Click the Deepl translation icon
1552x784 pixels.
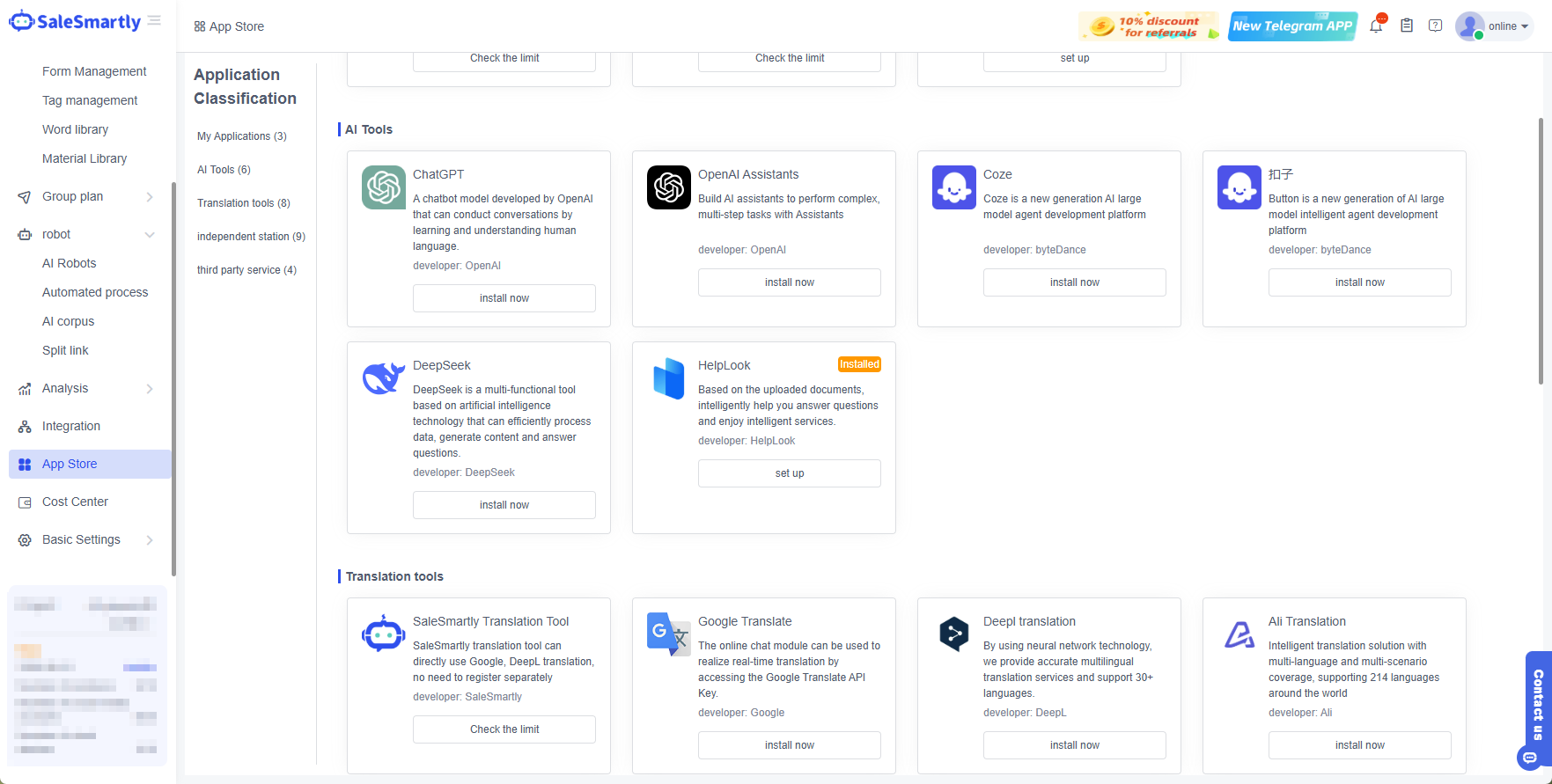coord(954,634)
